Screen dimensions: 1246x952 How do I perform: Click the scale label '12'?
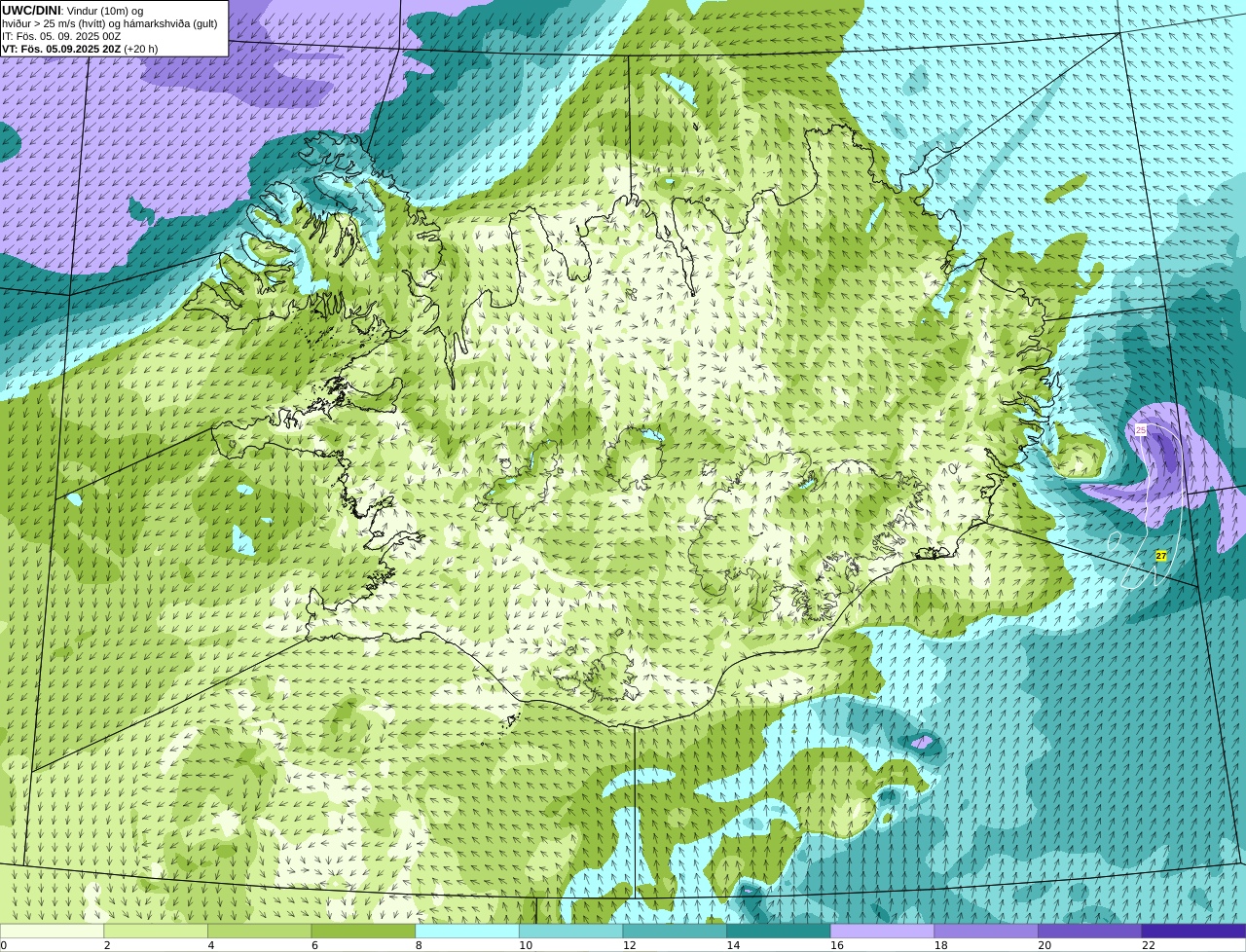point(629,945)
